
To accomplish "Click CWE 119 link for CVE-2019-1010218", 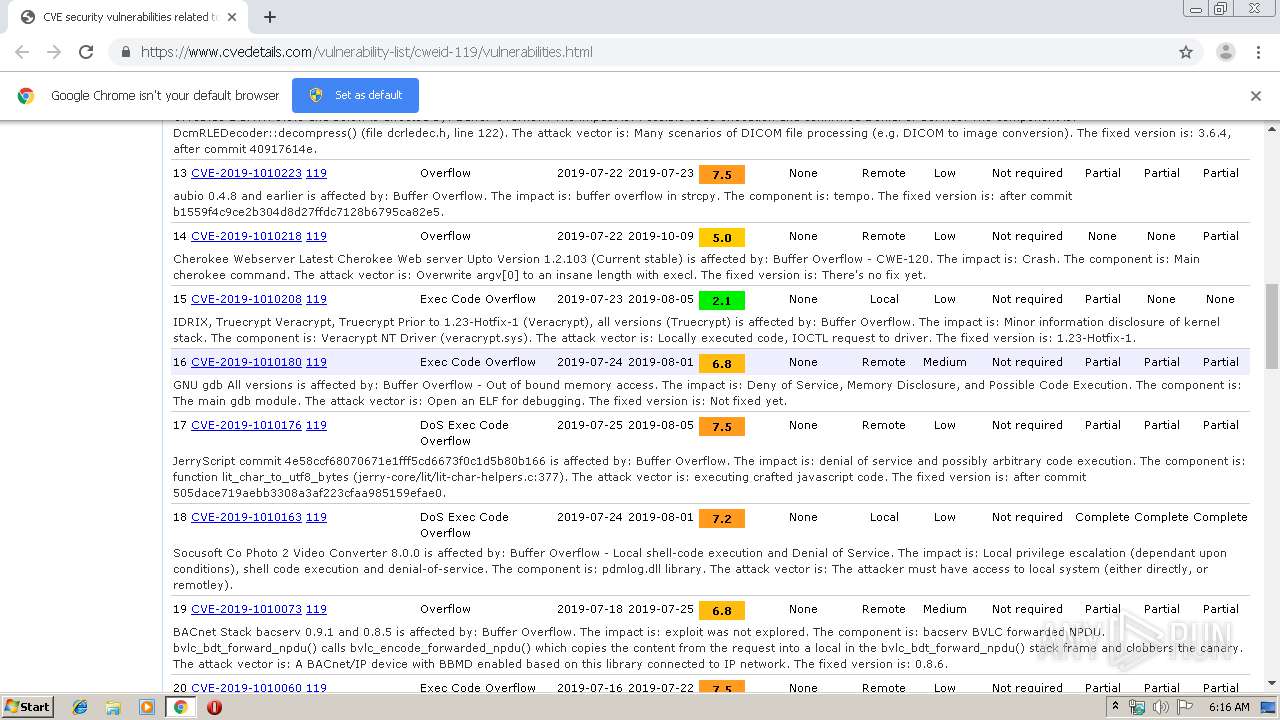I will point(316,236).
